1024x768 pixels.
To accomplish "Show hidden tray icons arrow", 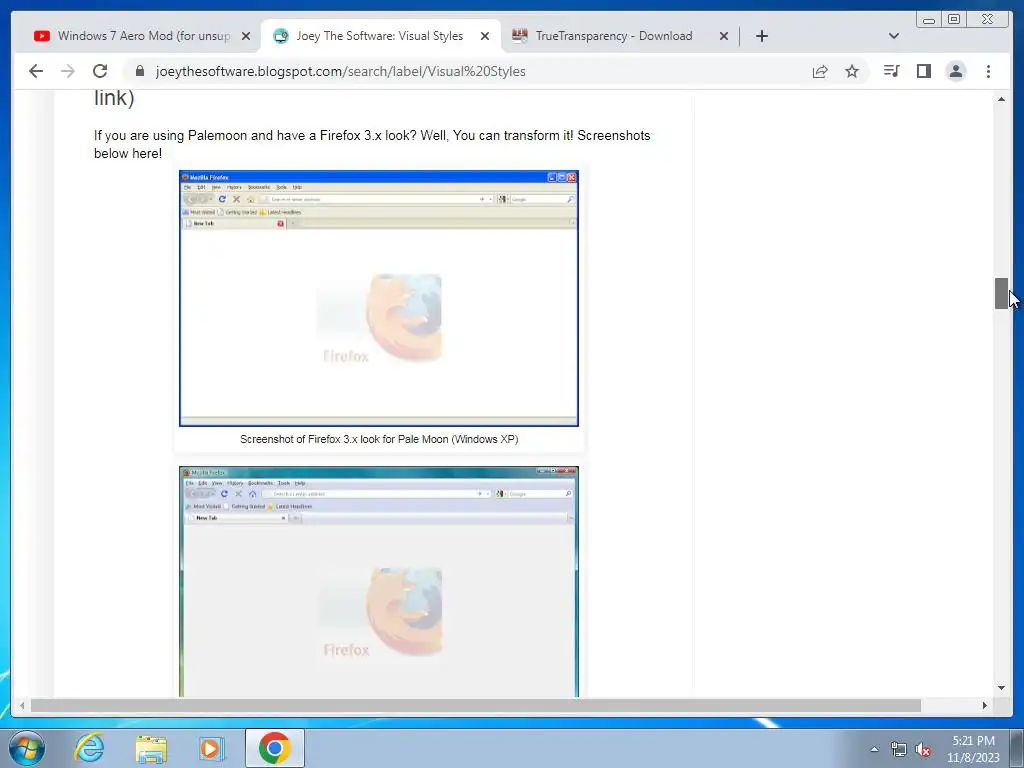I will [874, 749].
